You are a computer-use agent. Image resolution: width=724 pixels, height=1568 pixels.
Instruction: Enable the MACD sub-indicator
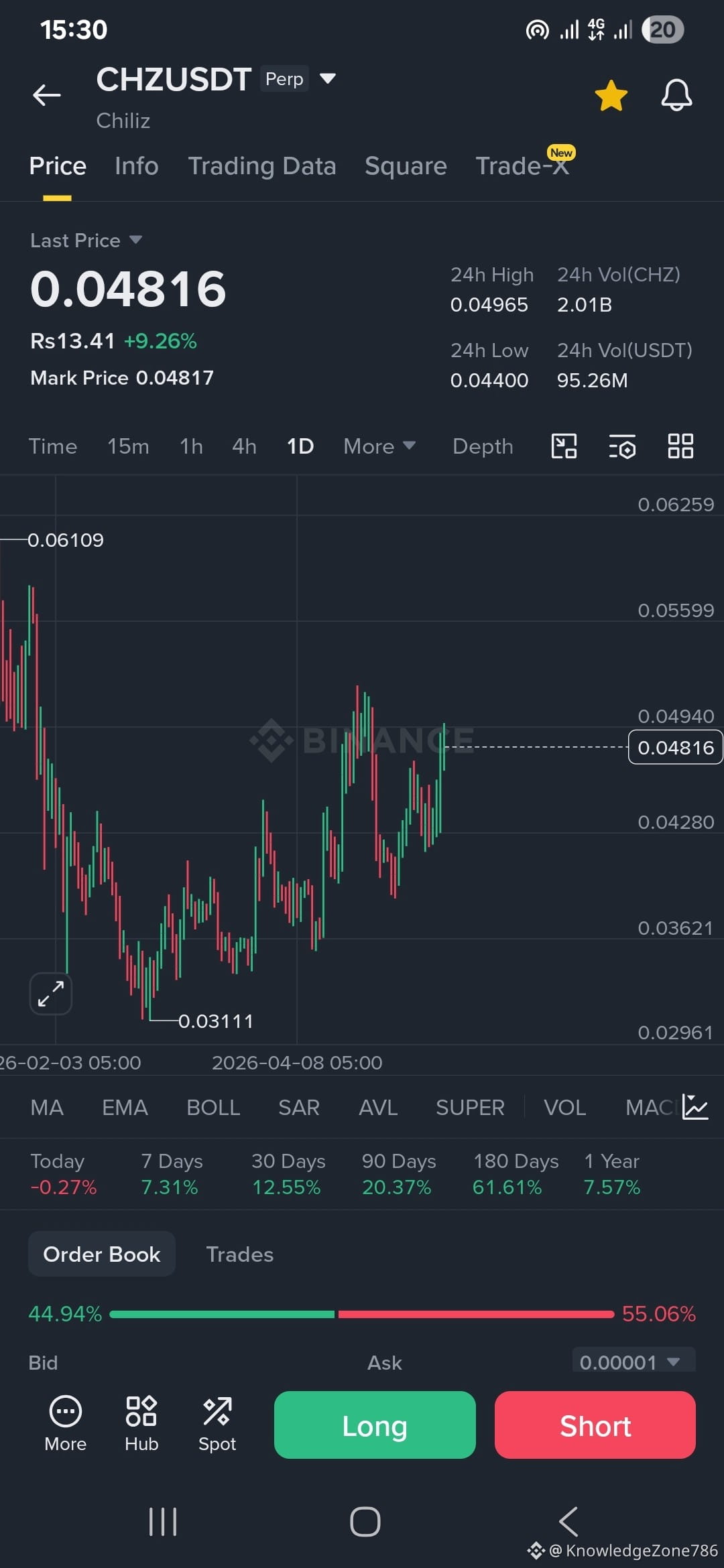pos(650,1108)
